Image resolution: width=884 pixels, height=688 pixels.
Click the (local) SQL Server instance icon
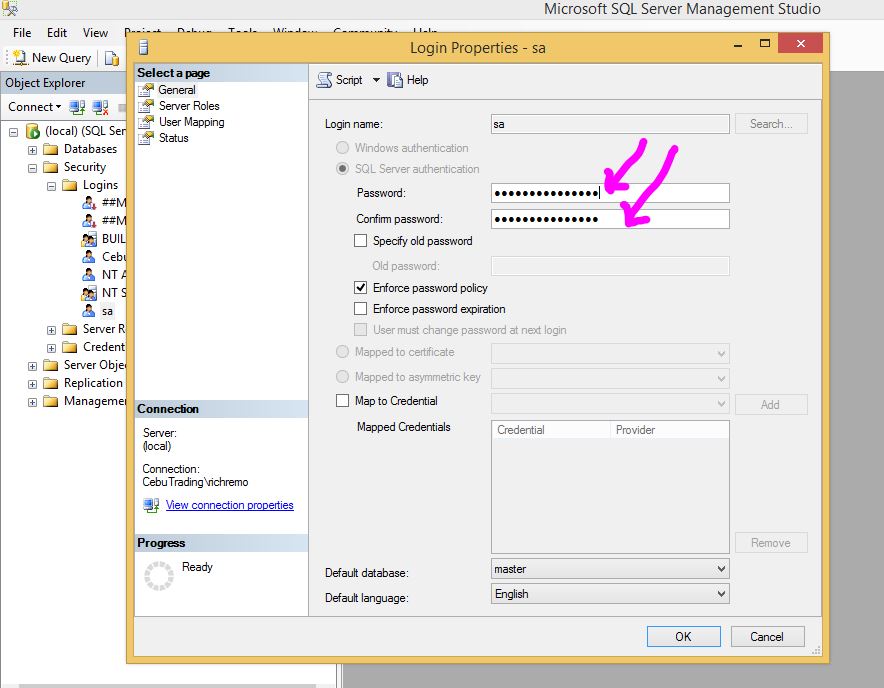point(32,131)
